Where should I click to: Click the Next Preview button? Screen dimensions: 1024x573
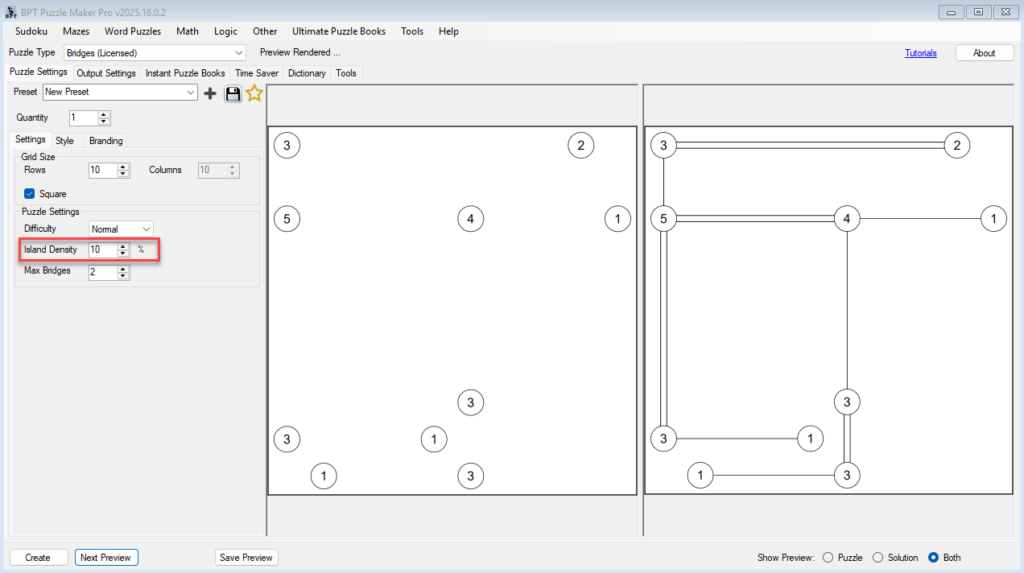click(106, 558)
